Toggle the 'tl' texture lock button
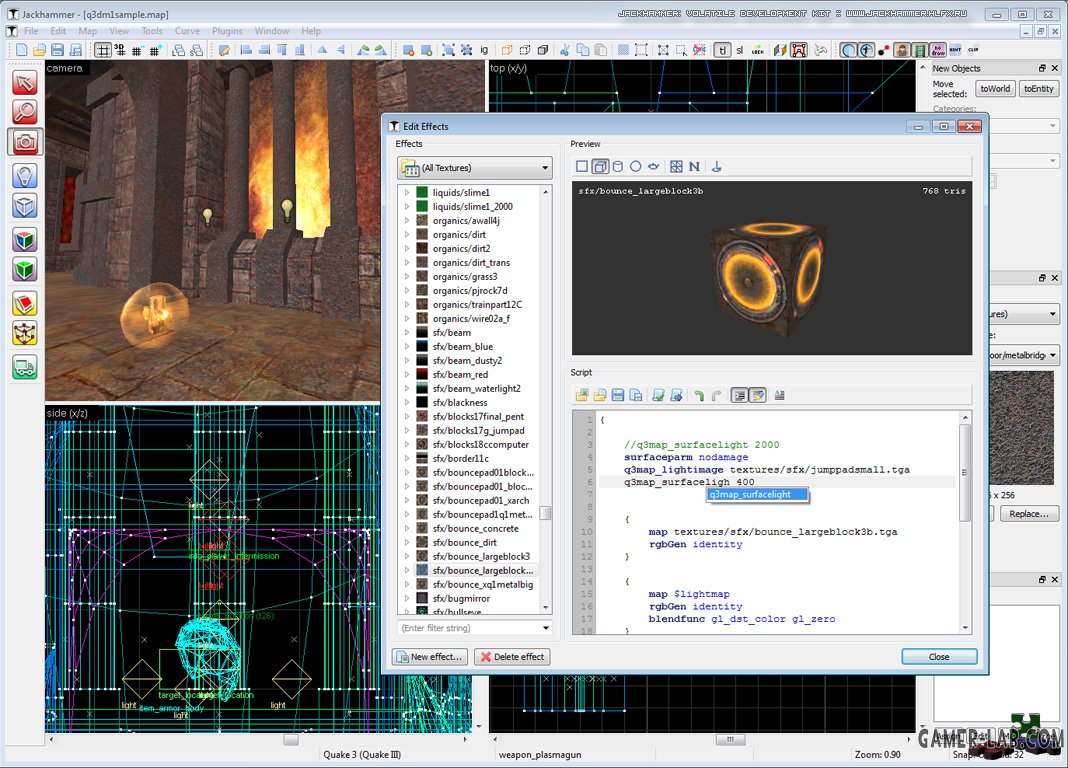The image size is (1068, 768). pyautogui.click(x=722, y=50)
